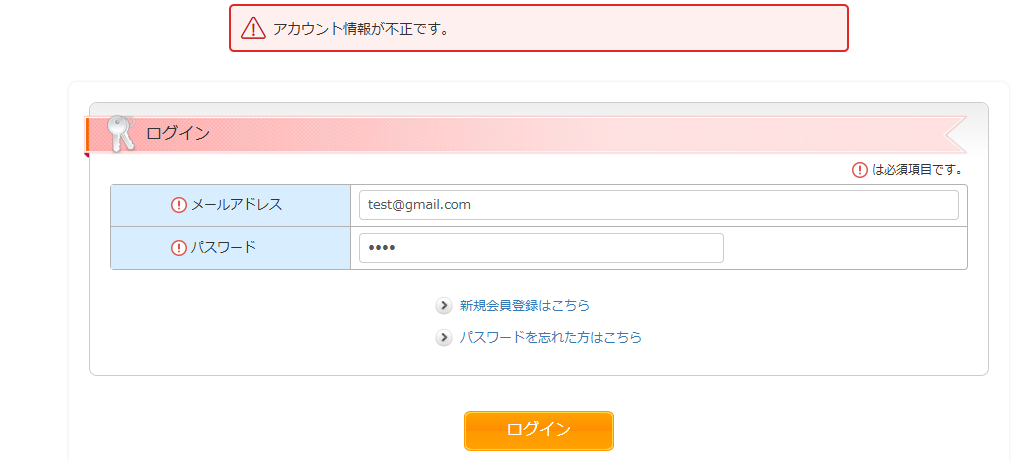Select end of test@gmail.com text in email box

[470, 205]
